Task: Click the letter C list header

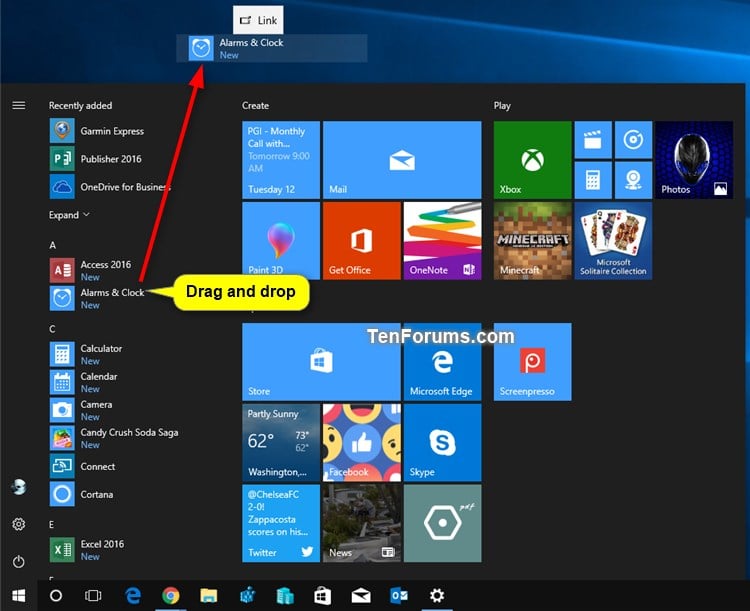Action: click(52, 329)
